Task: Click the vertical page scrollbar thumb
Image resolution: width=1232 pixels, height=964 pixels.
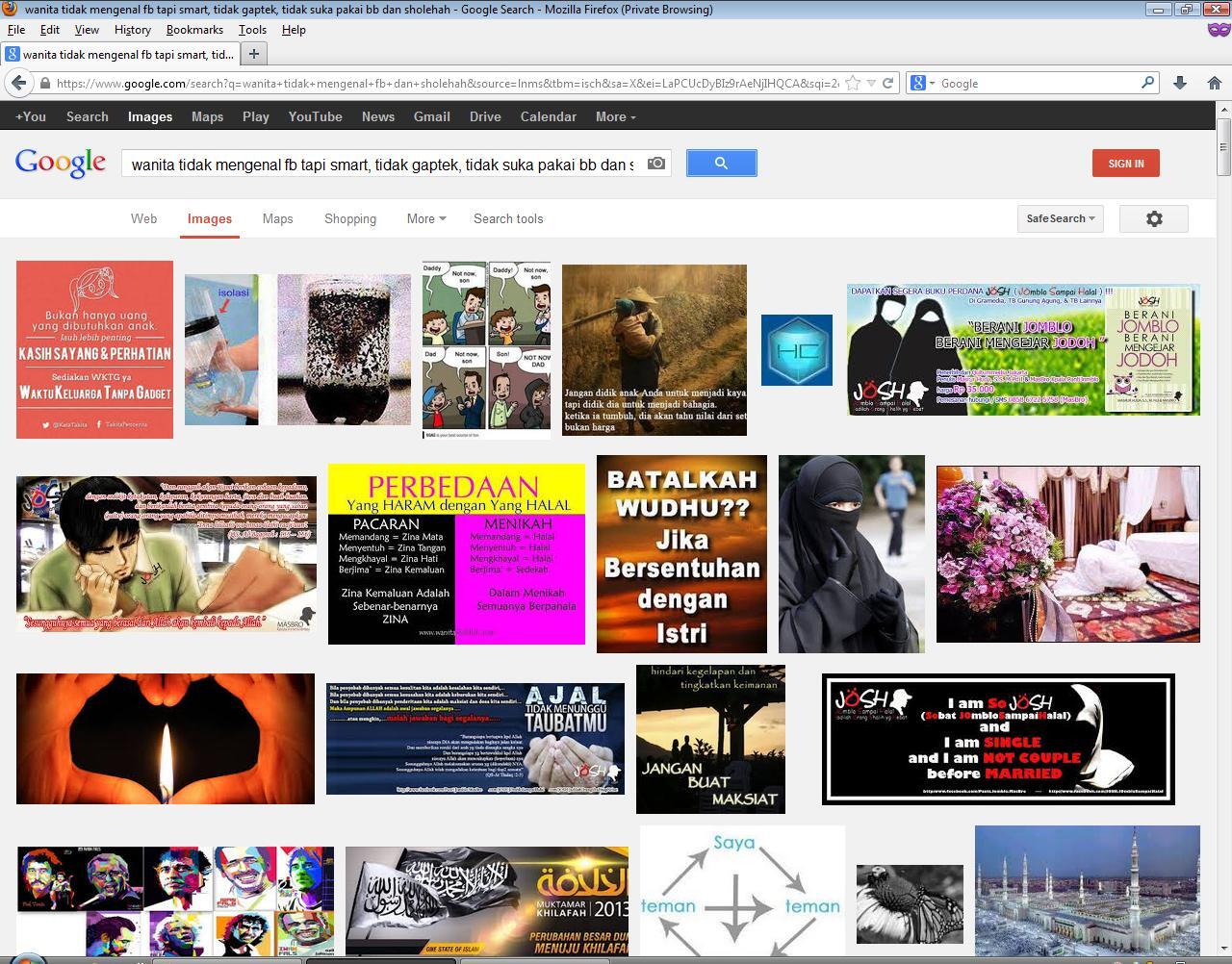Action: click(x=1224, y=148)
